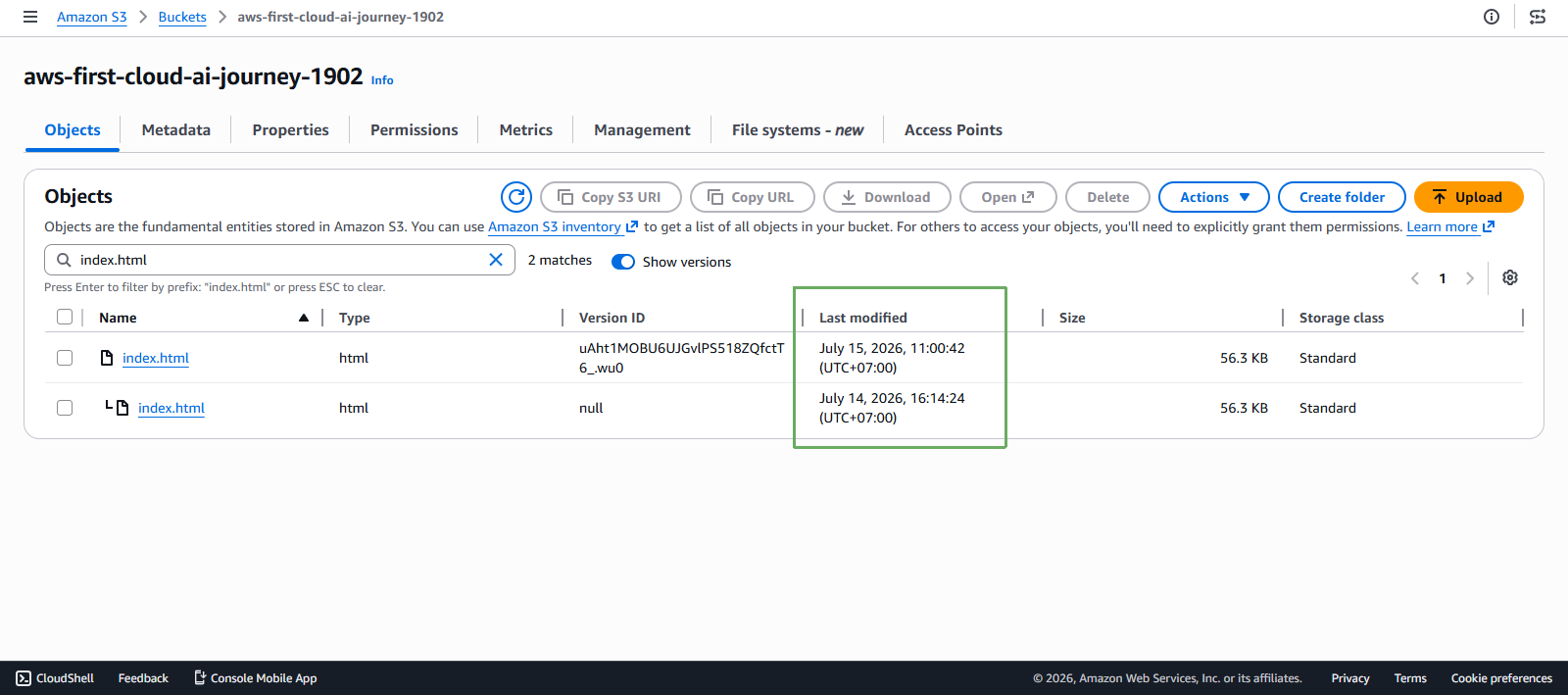Click the Copy URL button
1568x695 pixels.
(x=753, y=197)
